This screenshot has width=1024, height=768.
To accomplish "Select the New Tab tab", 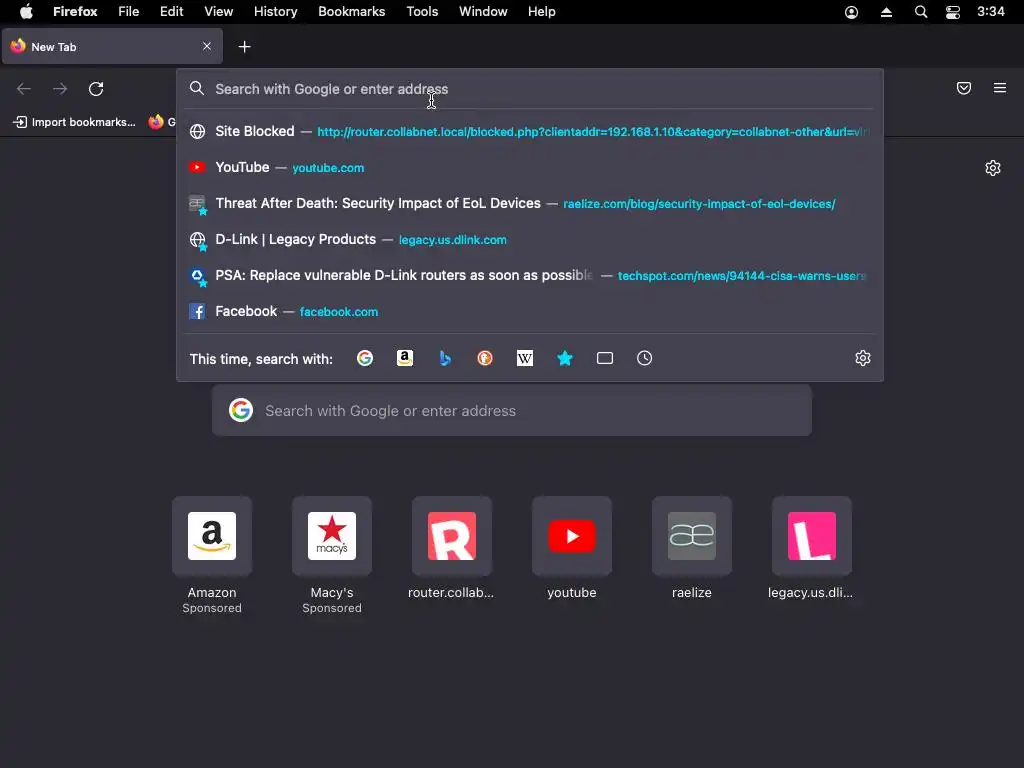I will tap(112, 46).
